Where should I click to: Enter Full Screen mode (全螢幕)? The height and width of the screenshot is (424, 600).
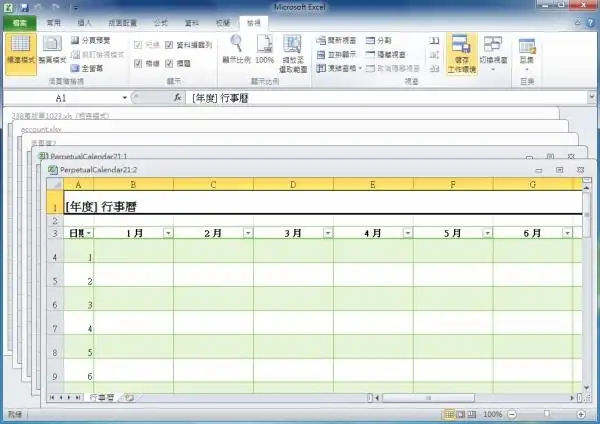click(x=87, y=68)
